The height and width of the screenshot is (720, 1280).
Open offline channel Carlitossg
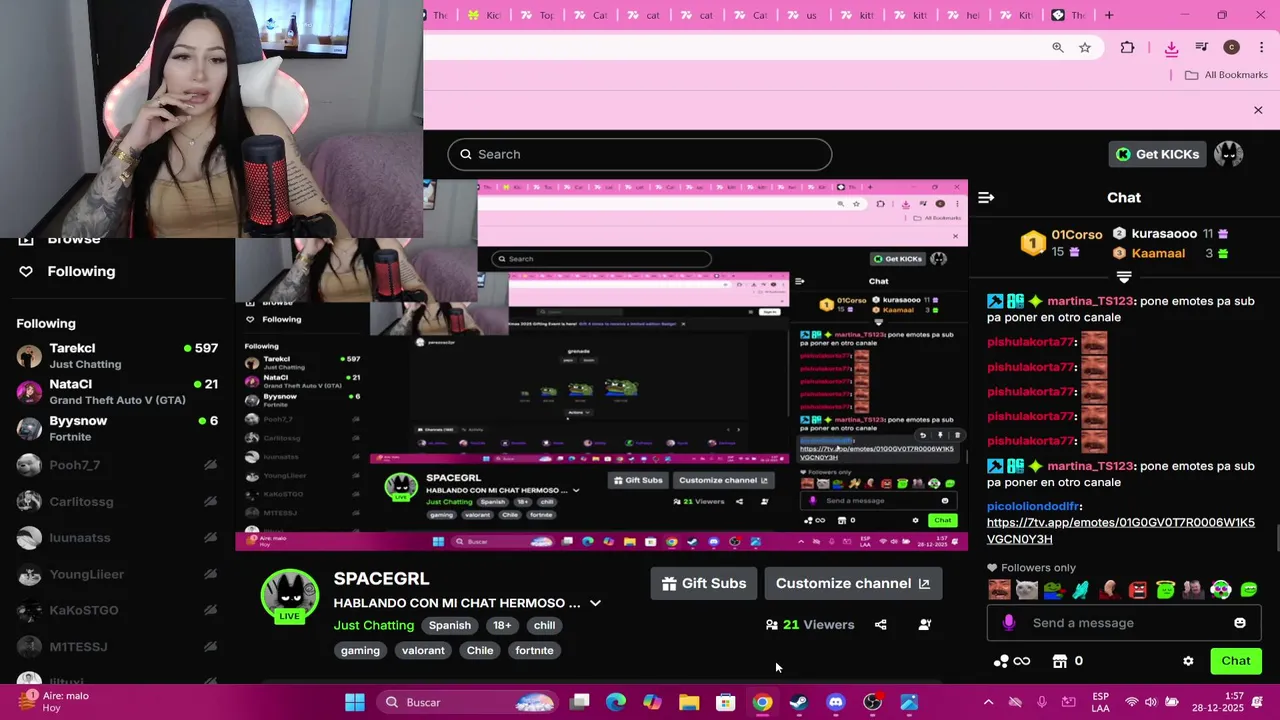[x=117, y=501]
